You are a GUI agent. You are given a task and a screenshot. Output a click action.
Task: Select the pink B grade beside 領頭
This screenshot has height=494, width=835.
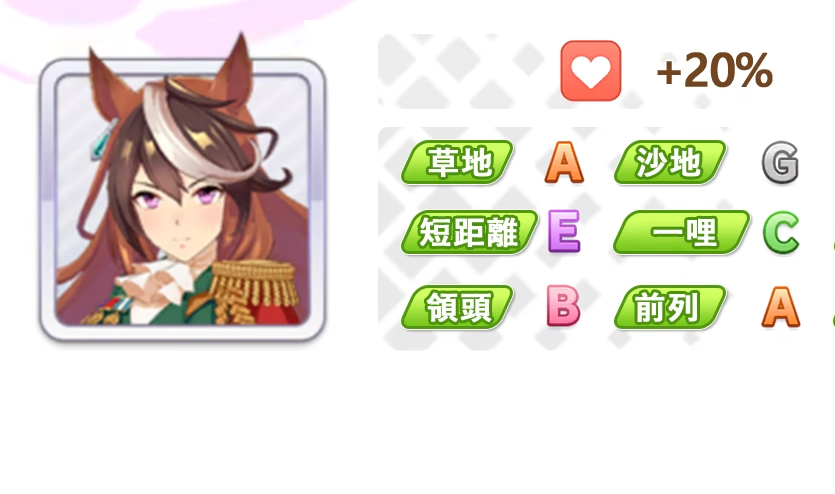tap(563, 306)
